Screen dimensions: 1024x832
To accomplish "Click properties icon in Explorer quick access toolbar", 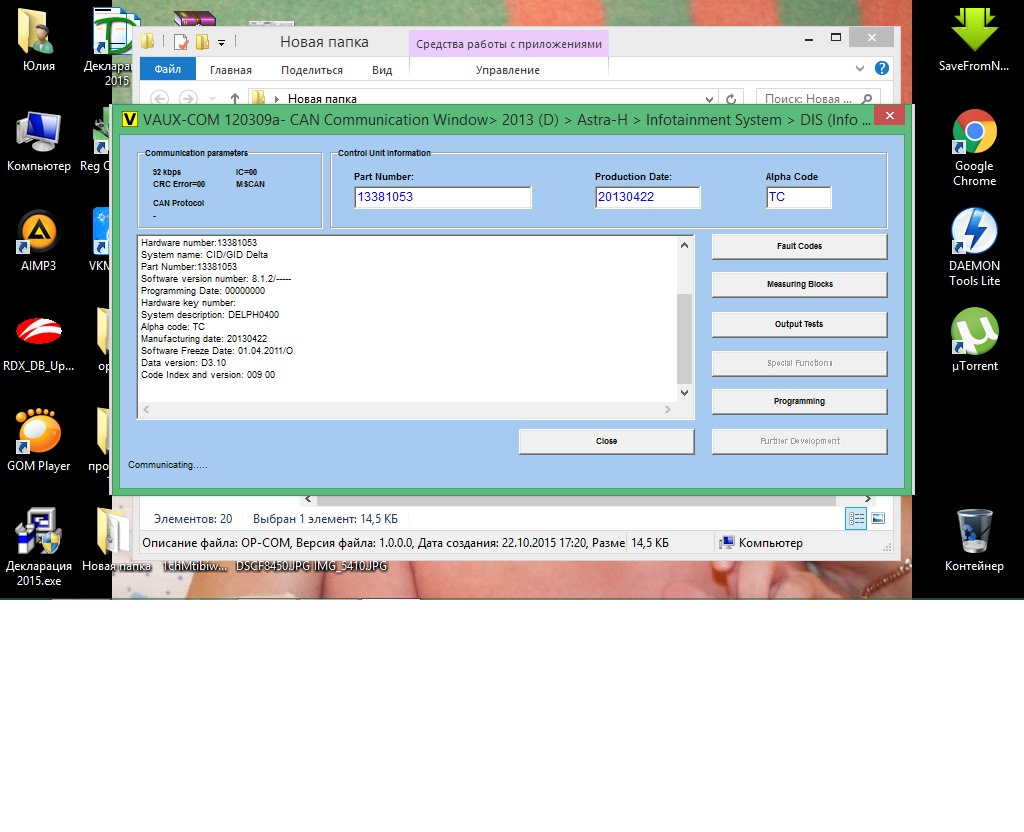I will (x=181, y=42).
